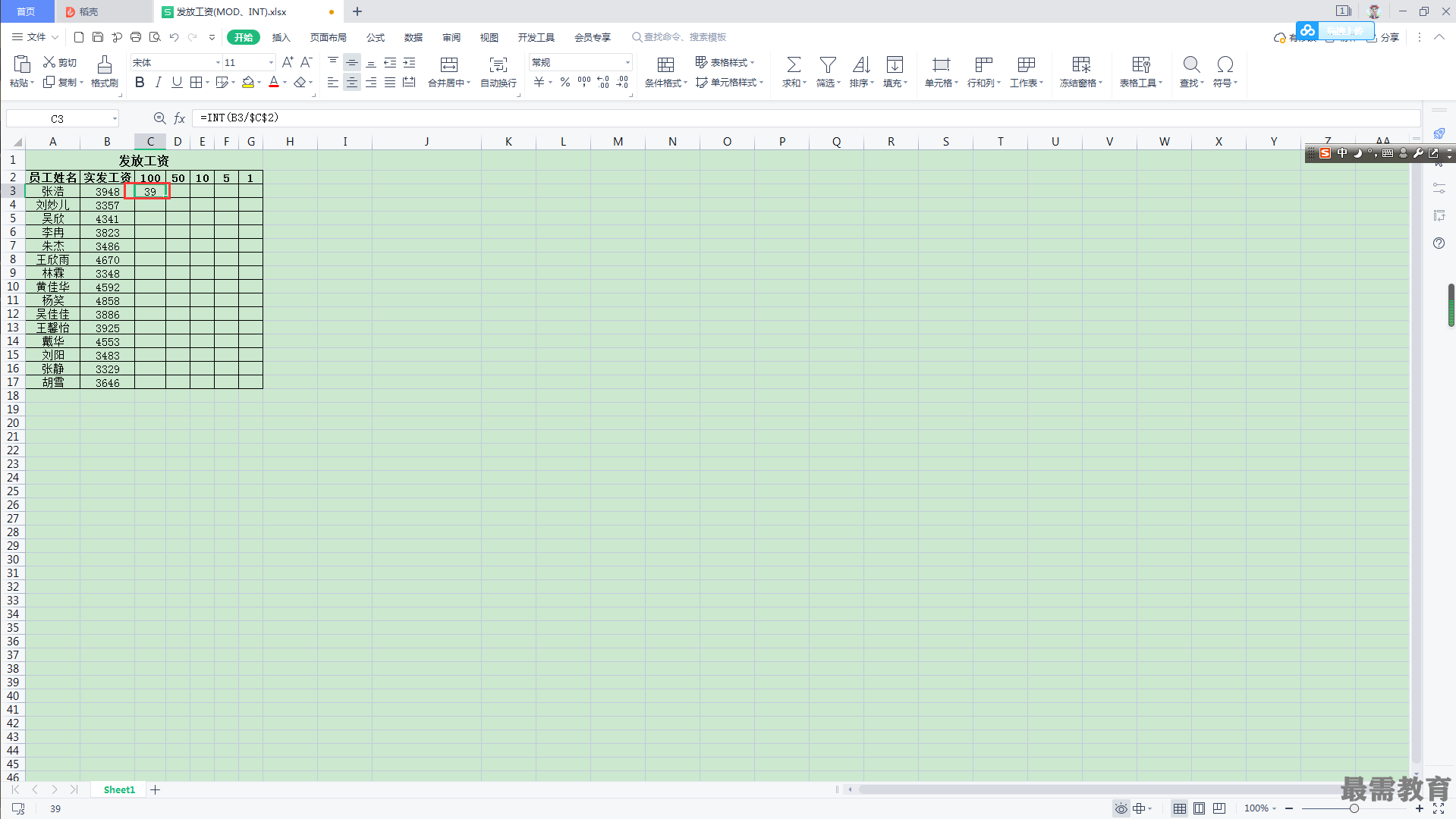
Task: Select the Sheet1 worksheet tab
Action: [119, 789]
